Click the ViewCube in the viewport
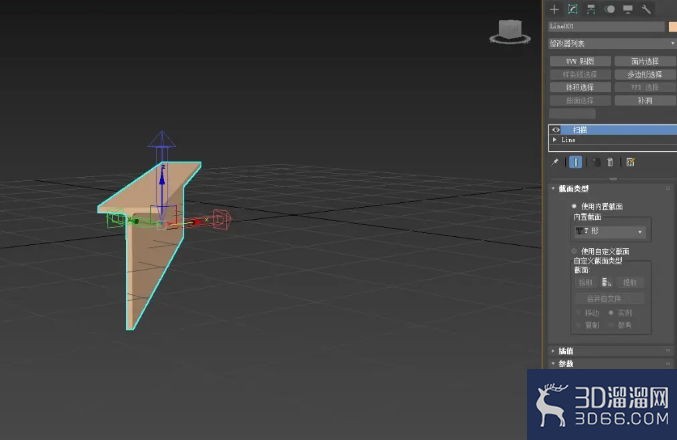This screenshot has width=677, height=440. pyautogui.click(x=510, y=32)
